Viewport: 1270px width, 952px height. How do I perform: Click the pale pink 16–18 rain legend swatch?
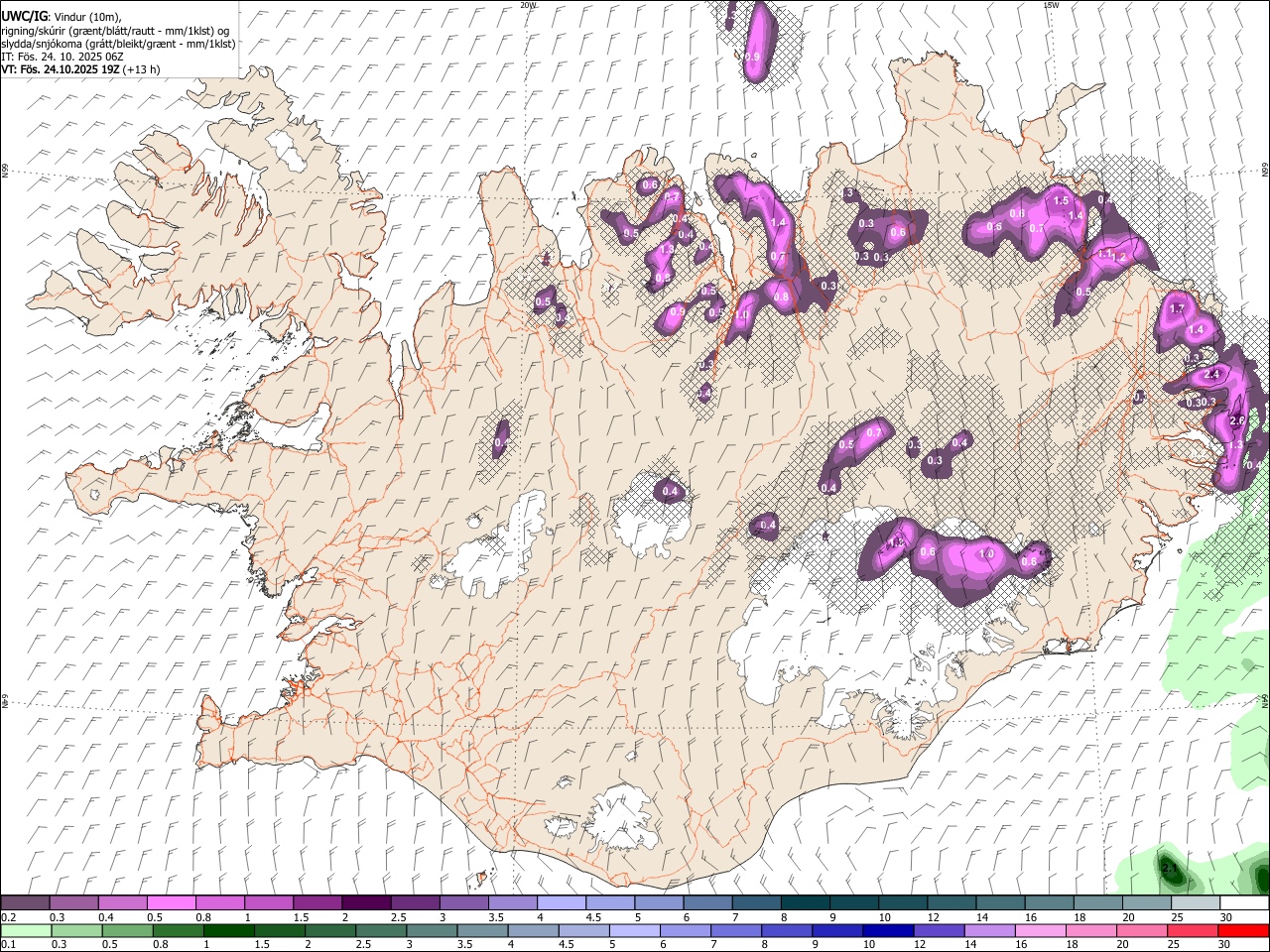(x=1040, y=930)
